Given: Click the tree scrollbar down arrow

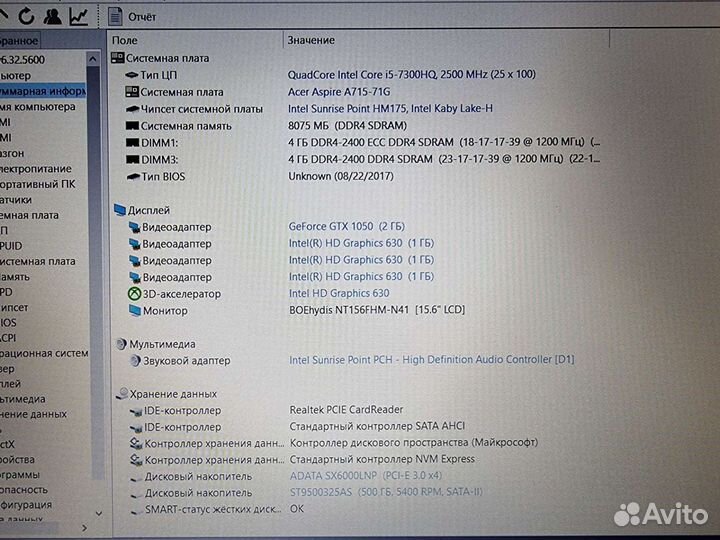Looking at the screenshot, I should pos(98,513).
